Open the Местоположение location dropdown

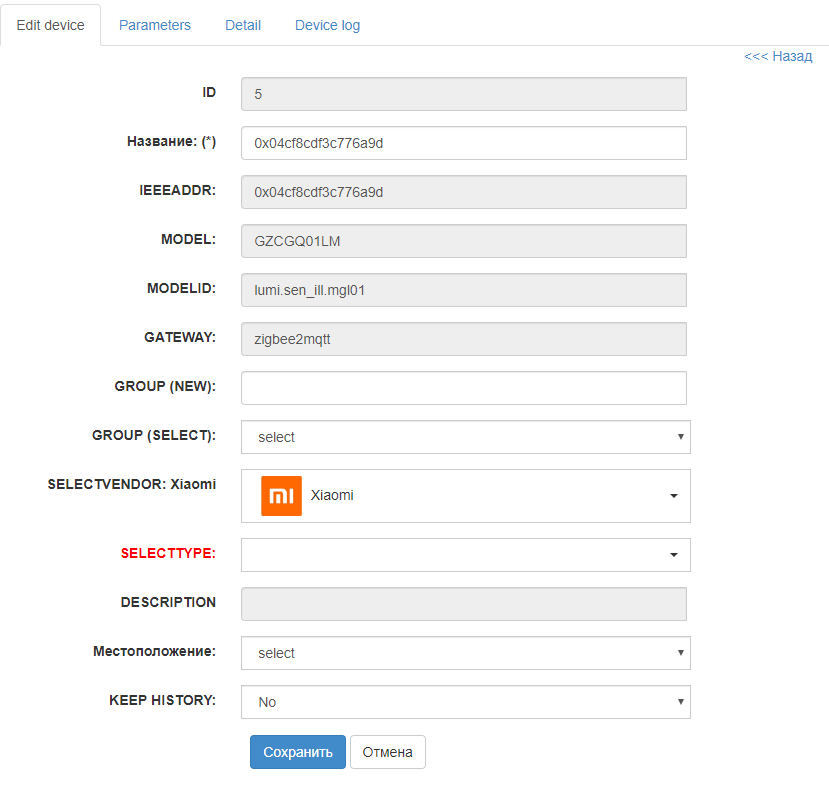pos(465,653)
